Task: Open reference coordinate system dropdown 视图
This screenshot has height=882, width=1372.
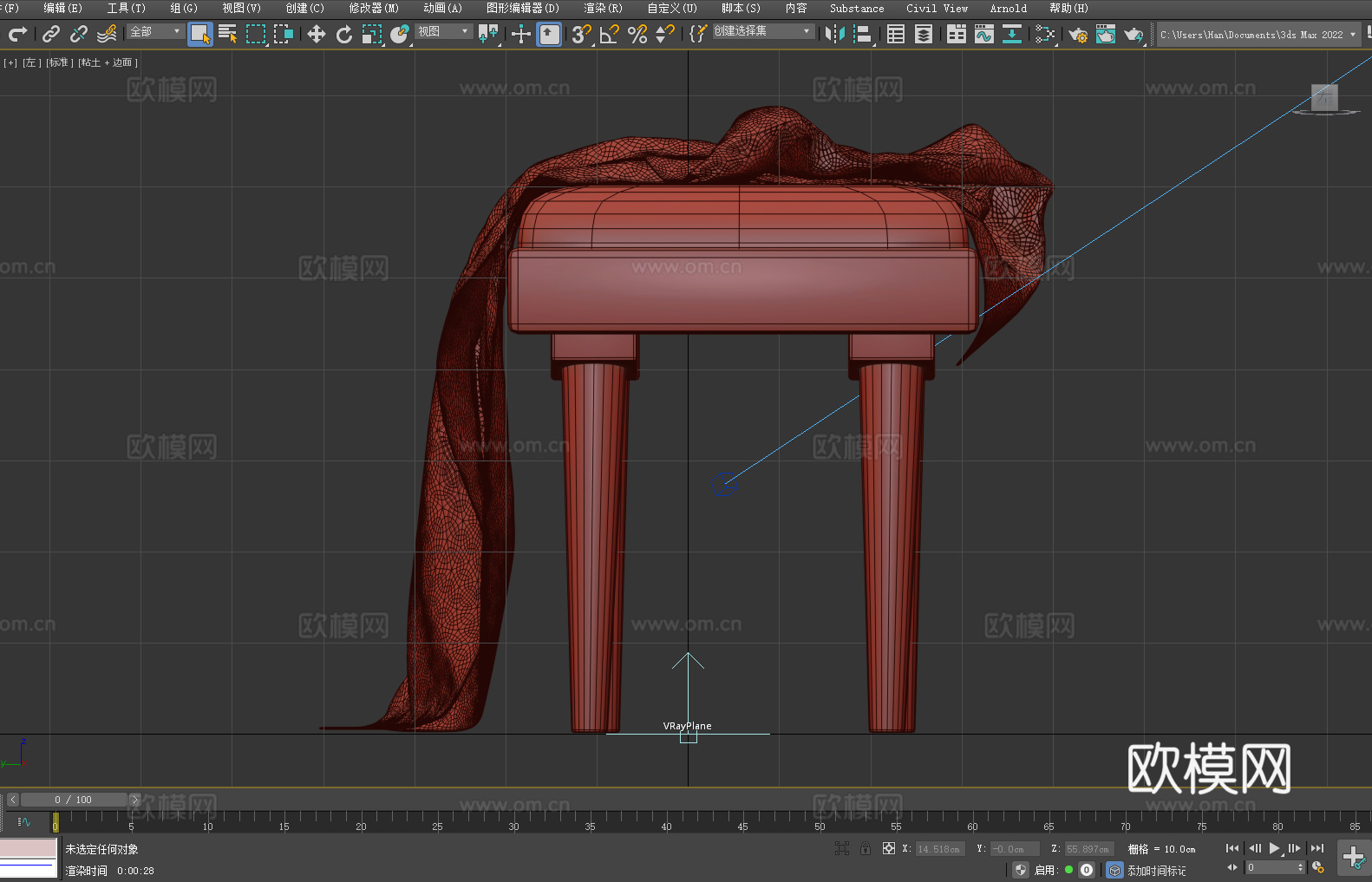Action: coord(444,31)
